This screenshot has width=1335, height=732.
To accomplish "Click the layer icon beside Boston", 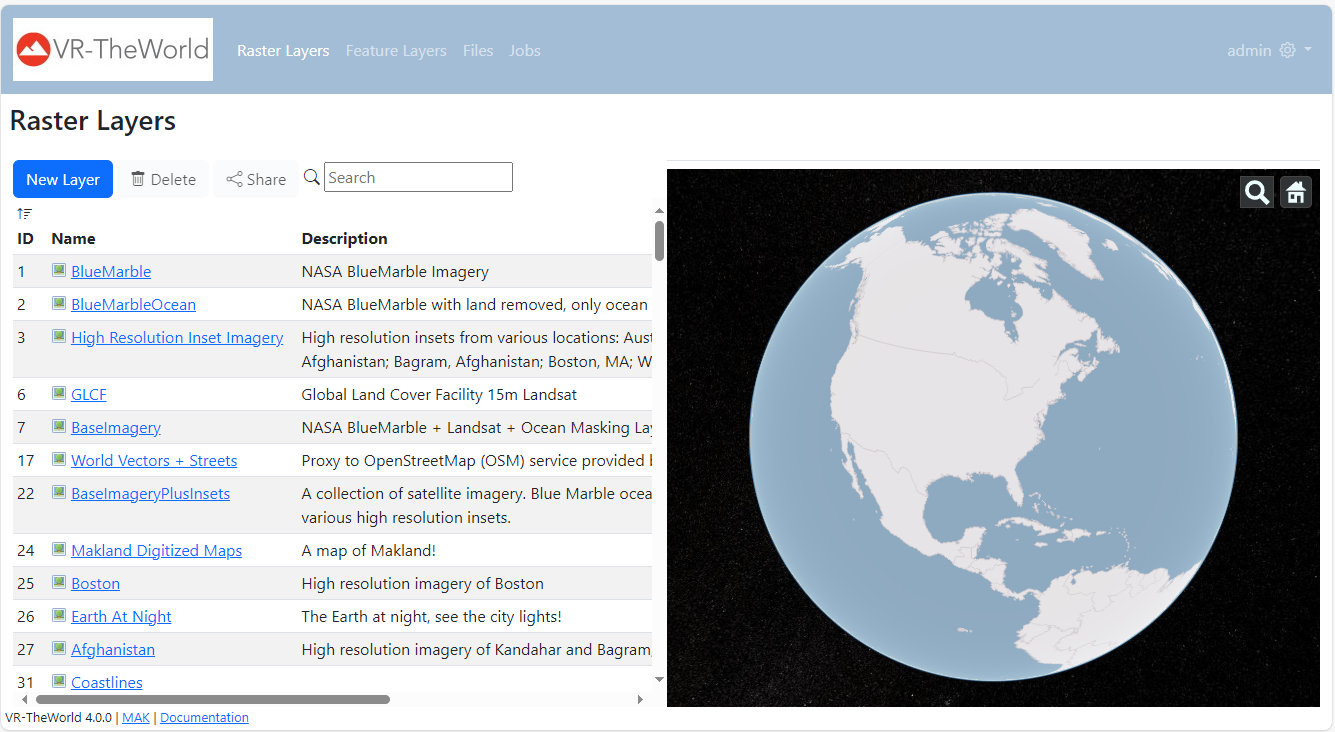I will pos(59,583).
